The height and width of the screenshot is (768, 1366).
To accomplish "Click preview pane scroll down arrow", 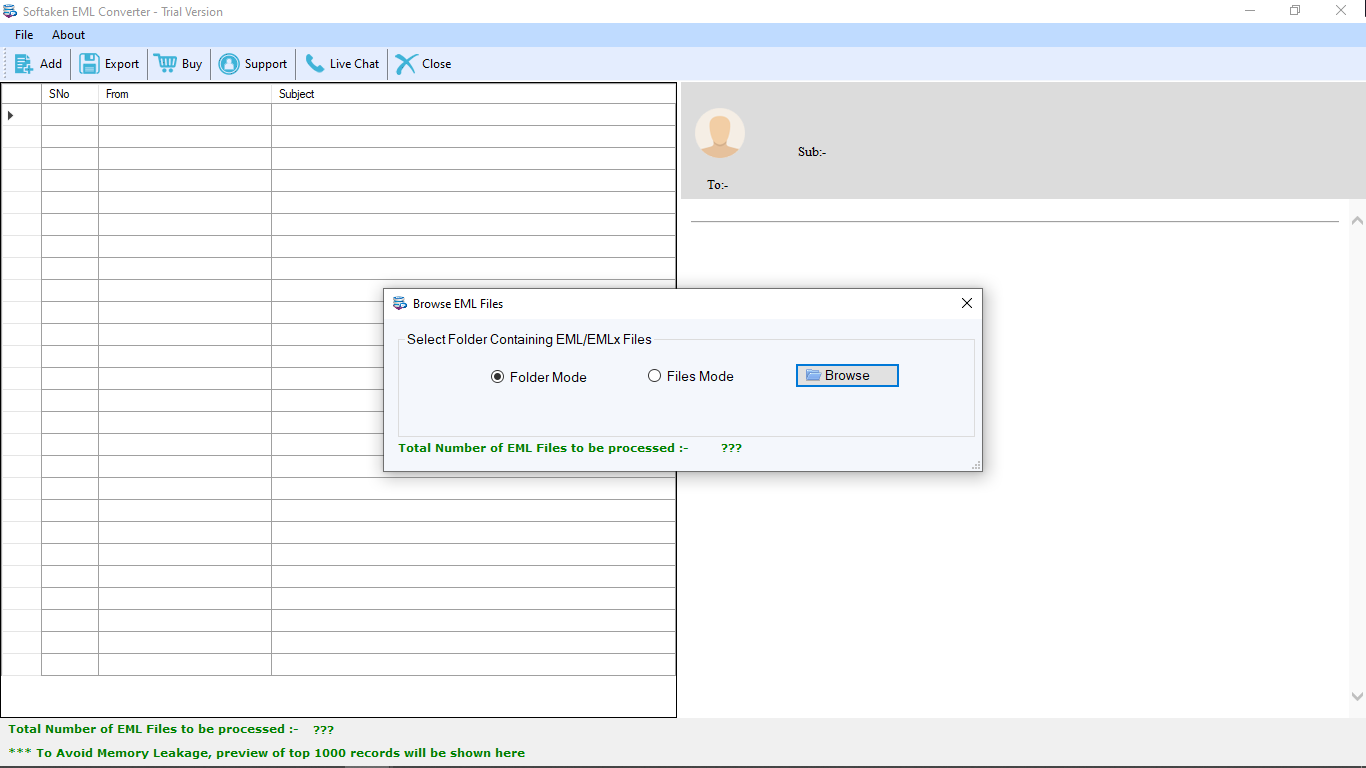I will click(1357, 696).
